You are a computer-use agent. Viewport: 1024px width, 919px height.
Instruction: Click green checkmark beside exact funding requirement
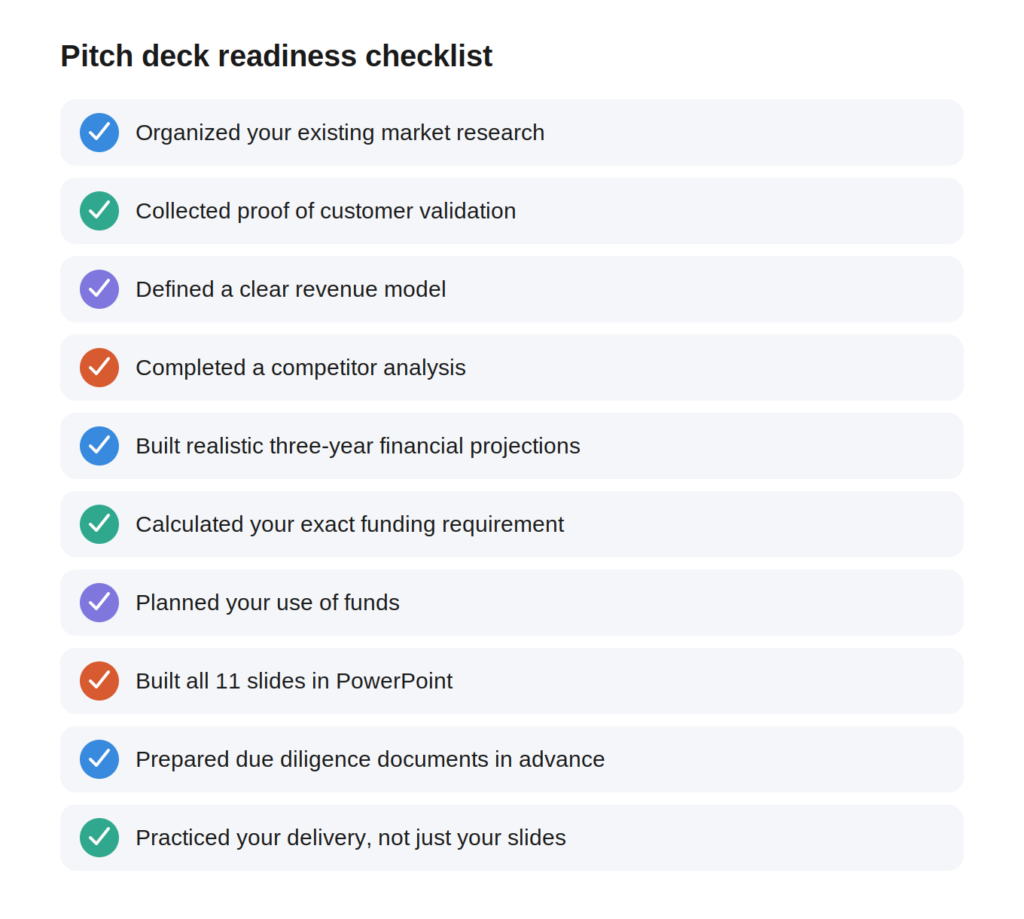pos(99,524)
